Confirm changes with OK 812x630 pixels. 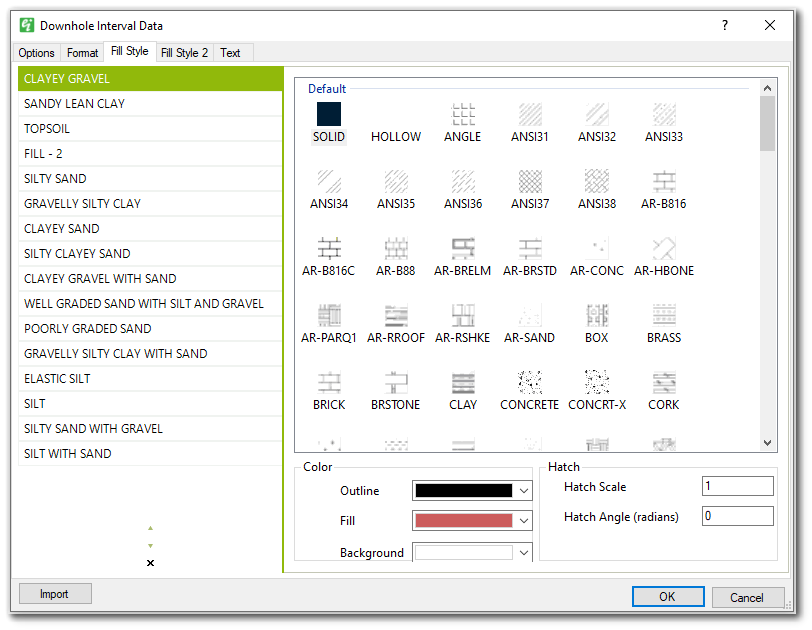(667, 596)
